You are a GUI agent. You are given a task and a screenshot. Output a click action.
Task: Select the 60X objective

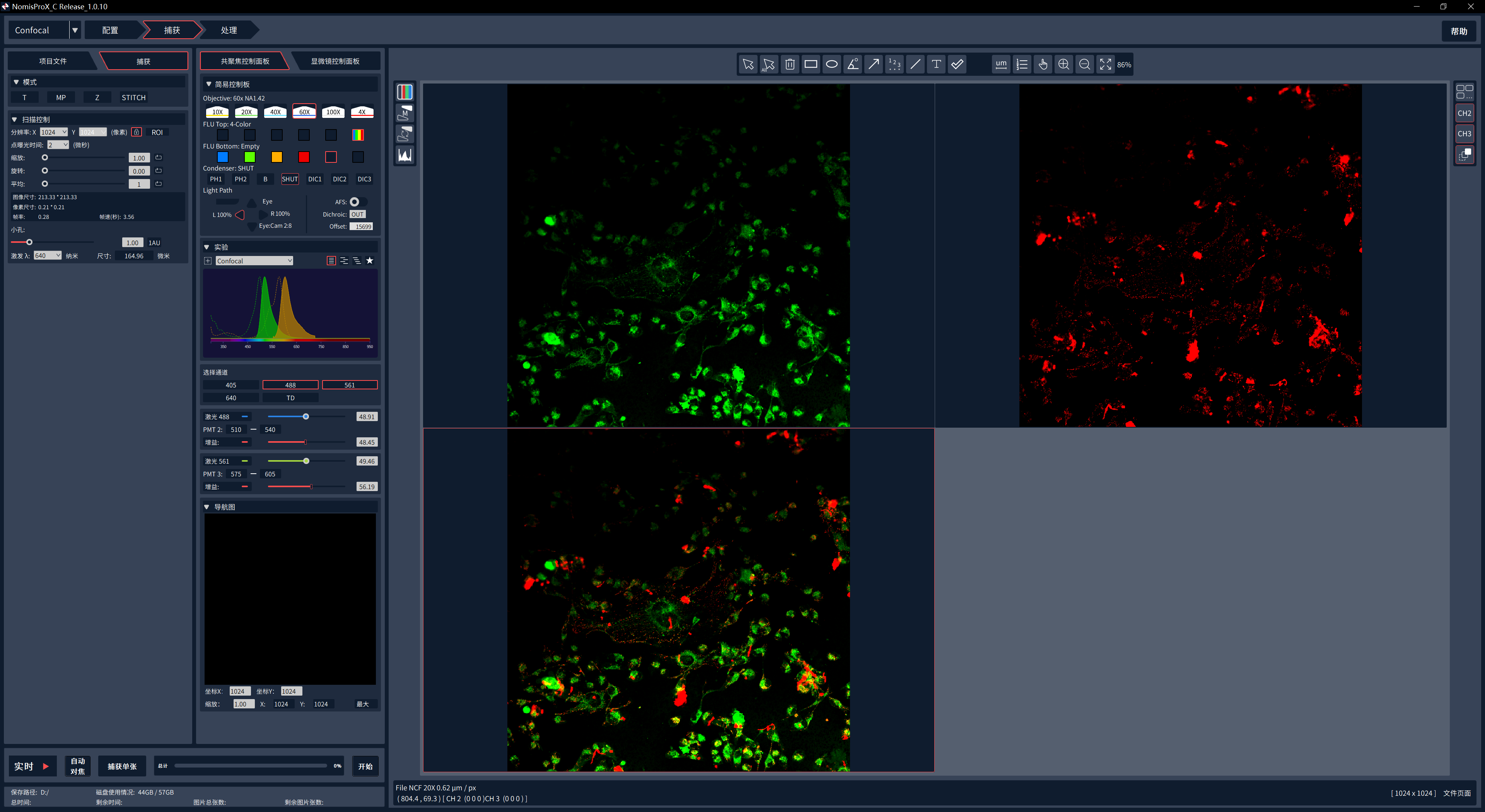304,112
